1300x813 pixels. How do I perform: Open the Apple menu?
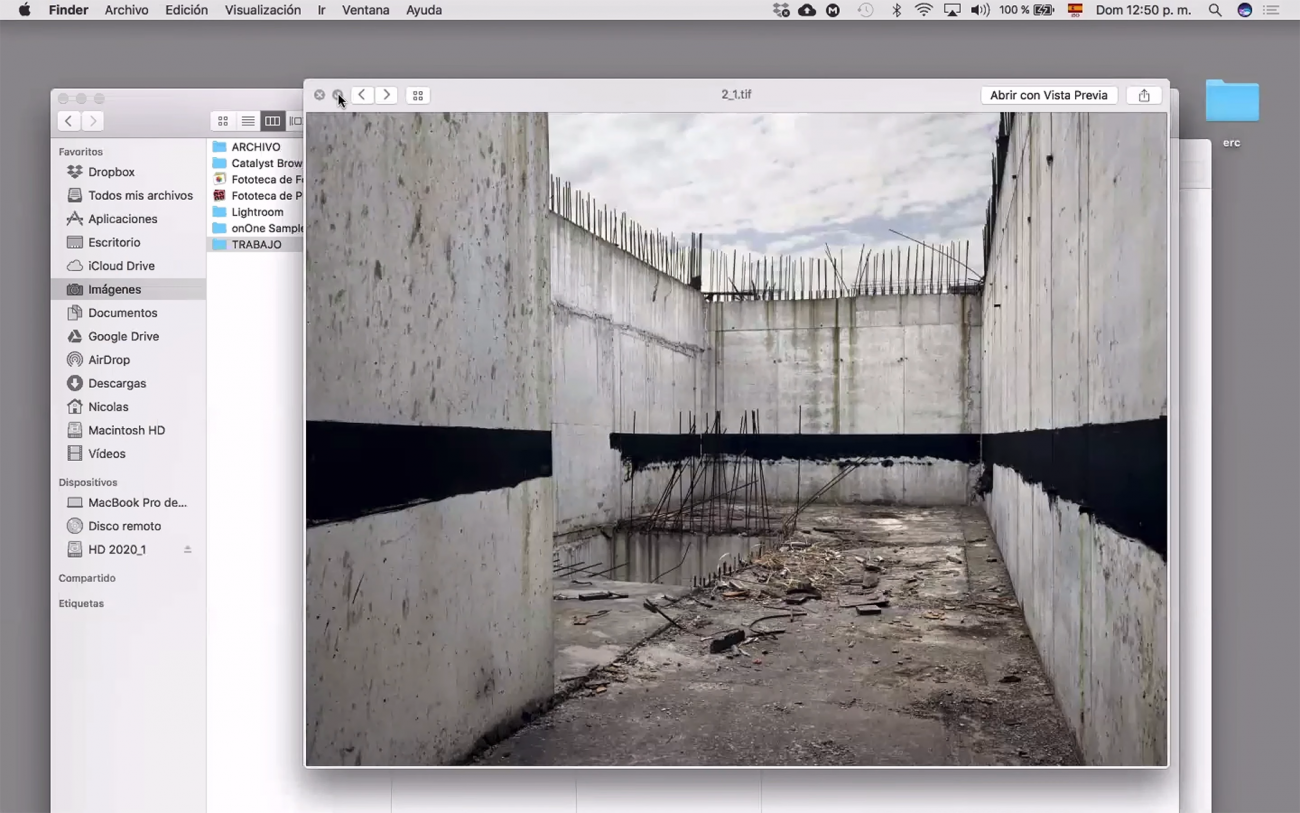24,10
